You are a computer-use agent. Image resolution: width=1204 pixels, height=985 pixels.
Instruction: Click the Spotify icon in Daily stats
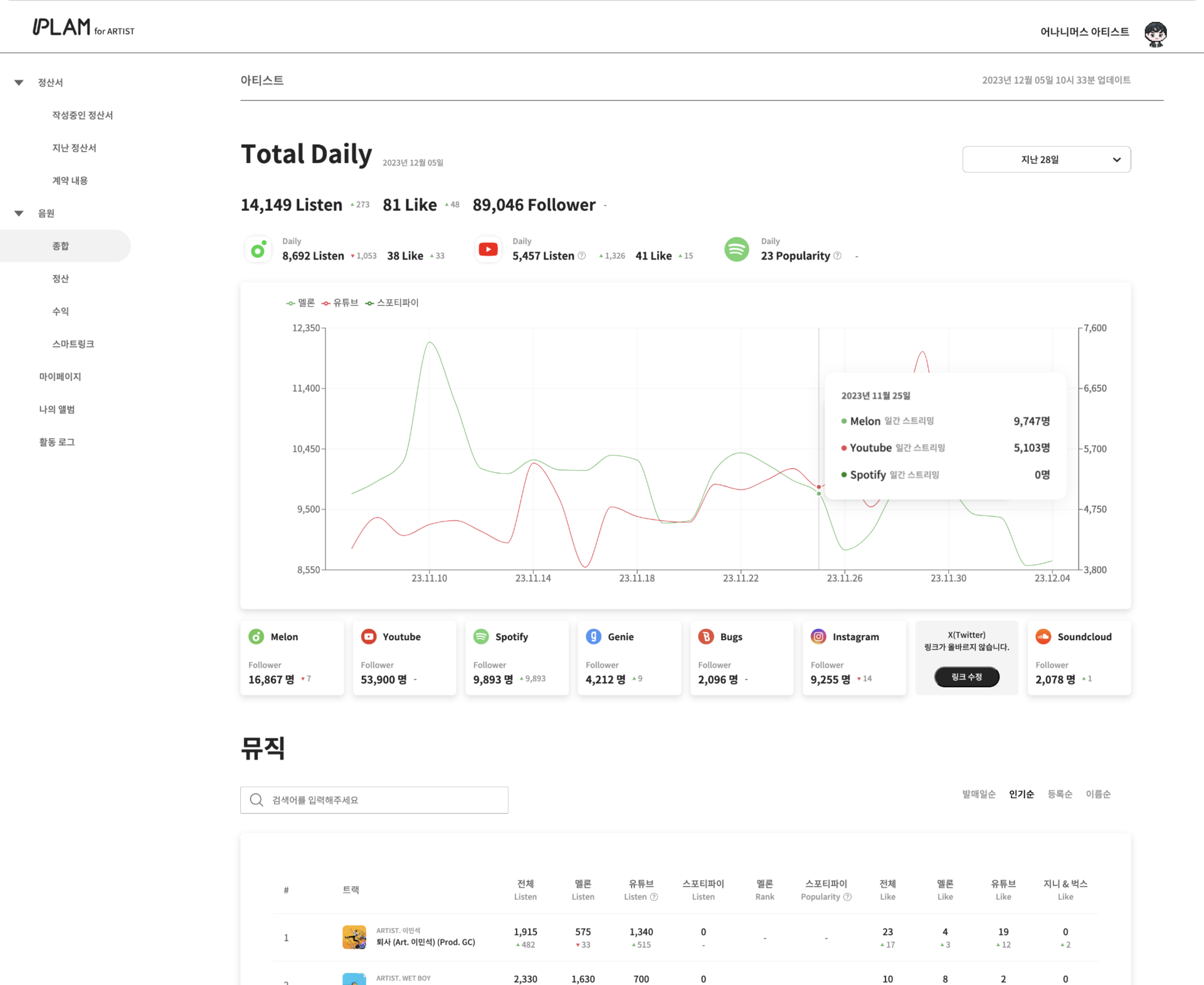737,250
